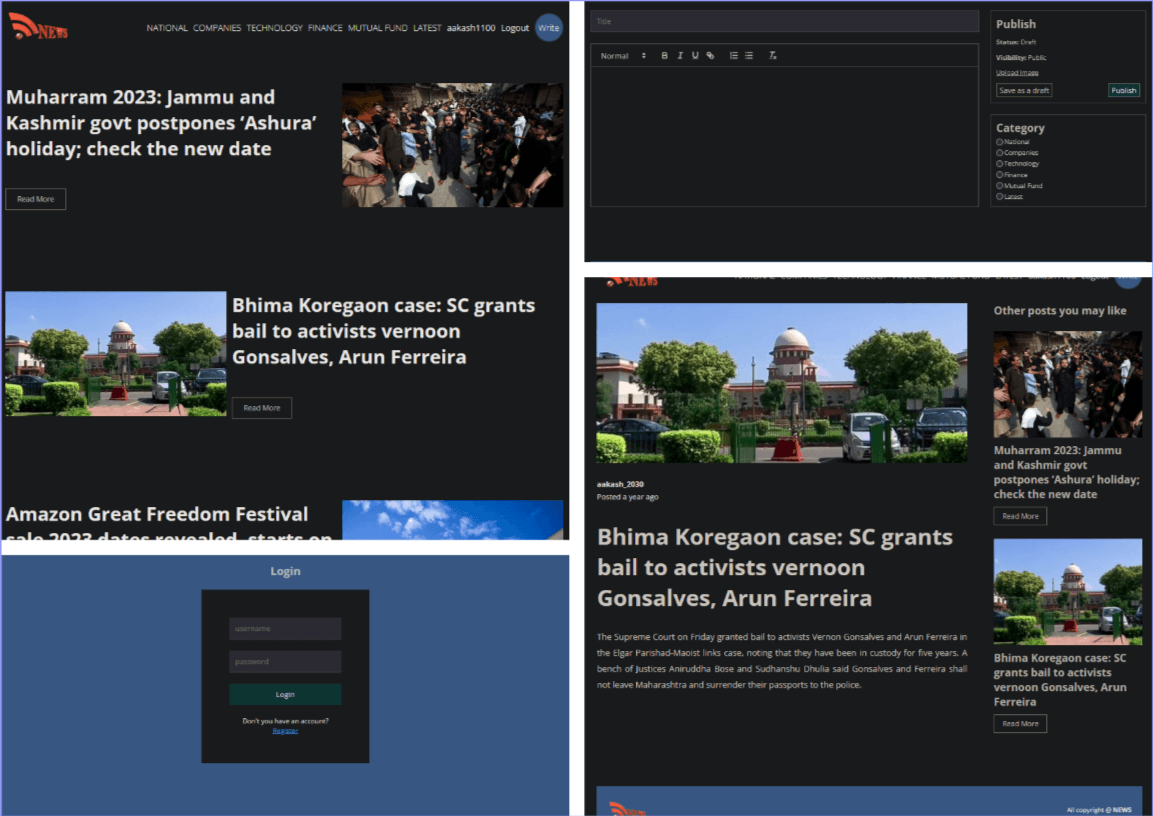Select the Companies category radio button
The image size is (1153, 816).
pyautogui.click(x=999, y=153)
